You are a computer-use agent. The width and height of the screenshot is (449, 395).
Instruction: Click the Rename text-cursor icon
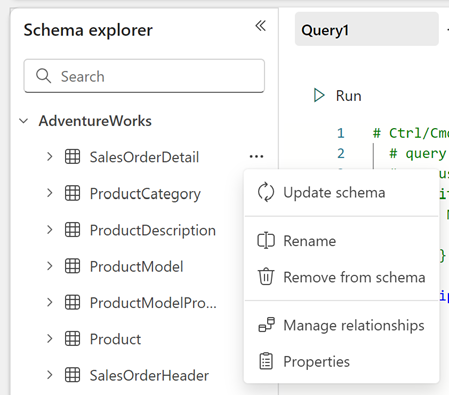[x=266, y=241]
